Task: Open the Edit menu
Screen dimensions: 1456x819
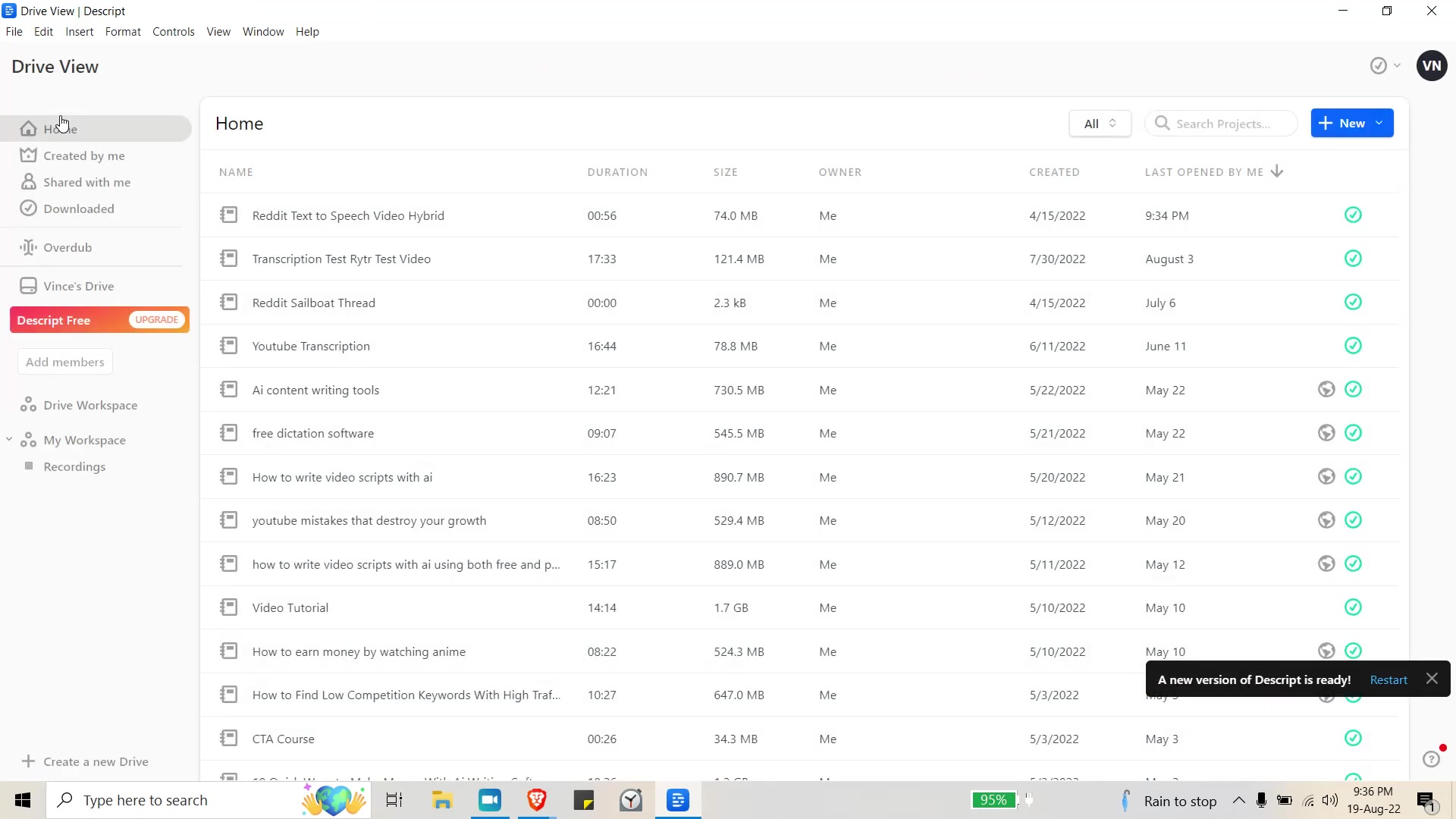Action: 43,32
